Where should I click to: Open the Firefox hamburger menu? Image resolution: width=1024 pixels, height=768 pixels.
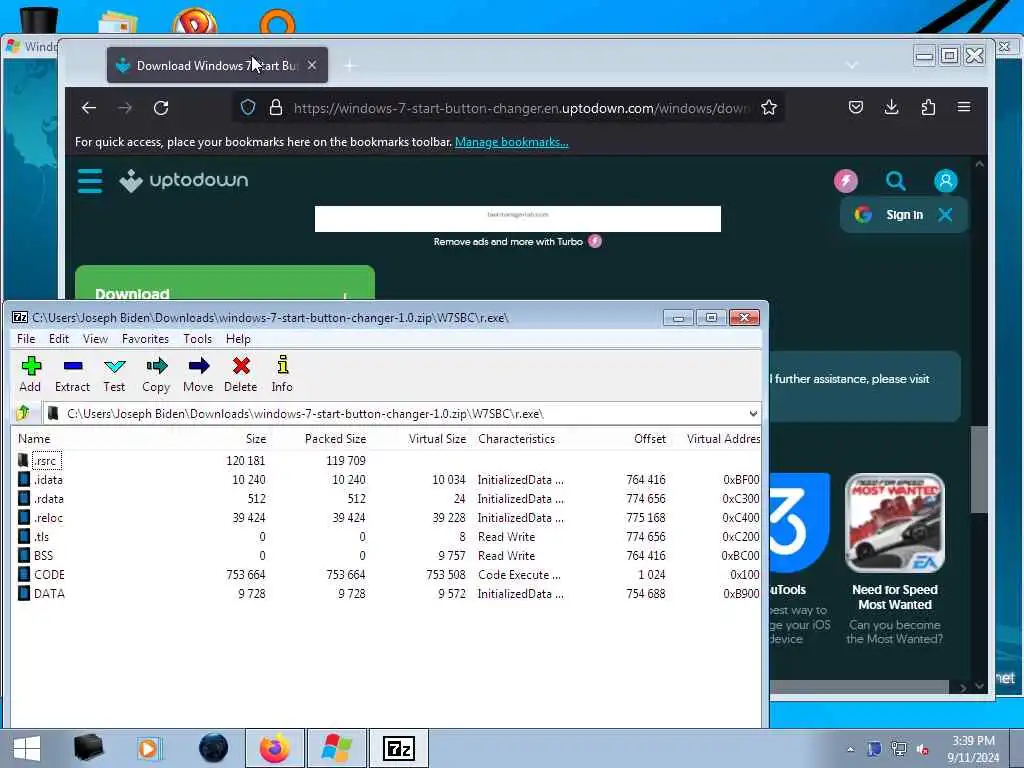964,107
